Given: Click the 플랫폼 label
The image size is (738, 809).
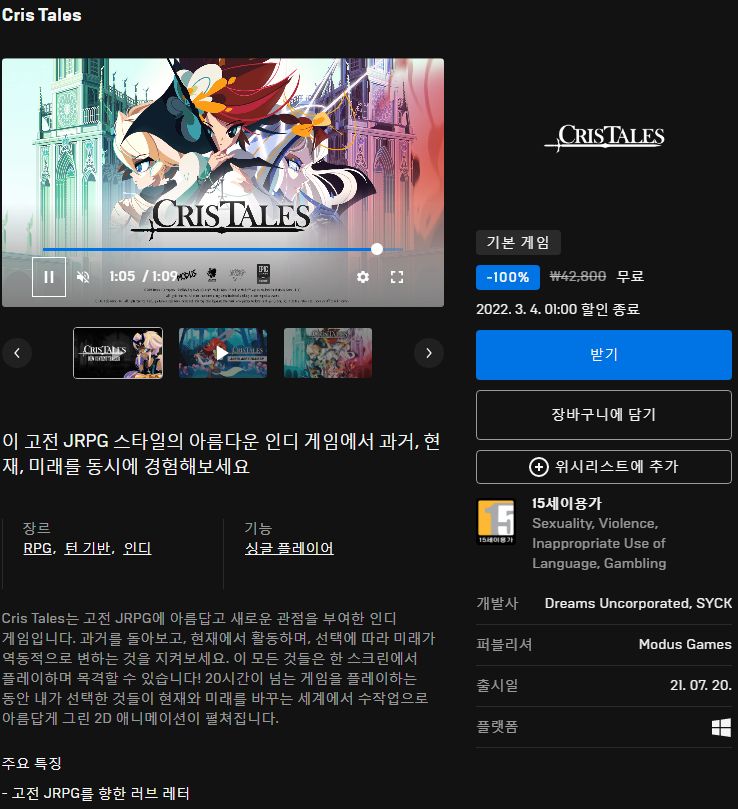Looking at the screenshot, I should 497,727.
